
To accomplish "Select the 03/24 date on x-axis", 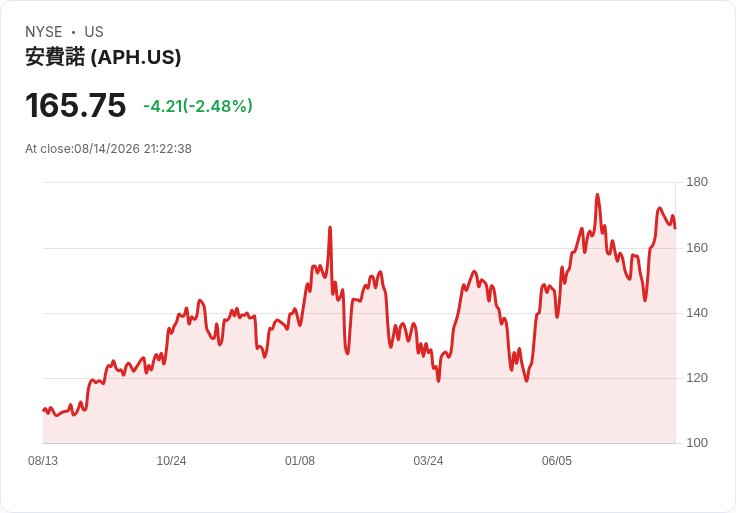I will point(428,461).
